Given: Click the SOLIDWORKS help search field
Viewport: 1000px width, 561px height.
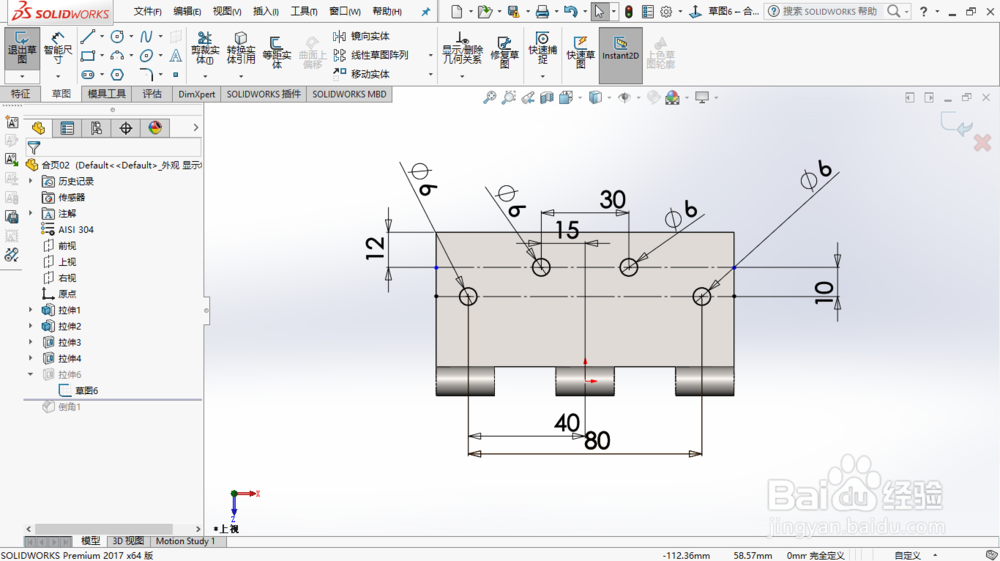Looking at the screenshot, I should pyautogui.click(x=829, y=11).
